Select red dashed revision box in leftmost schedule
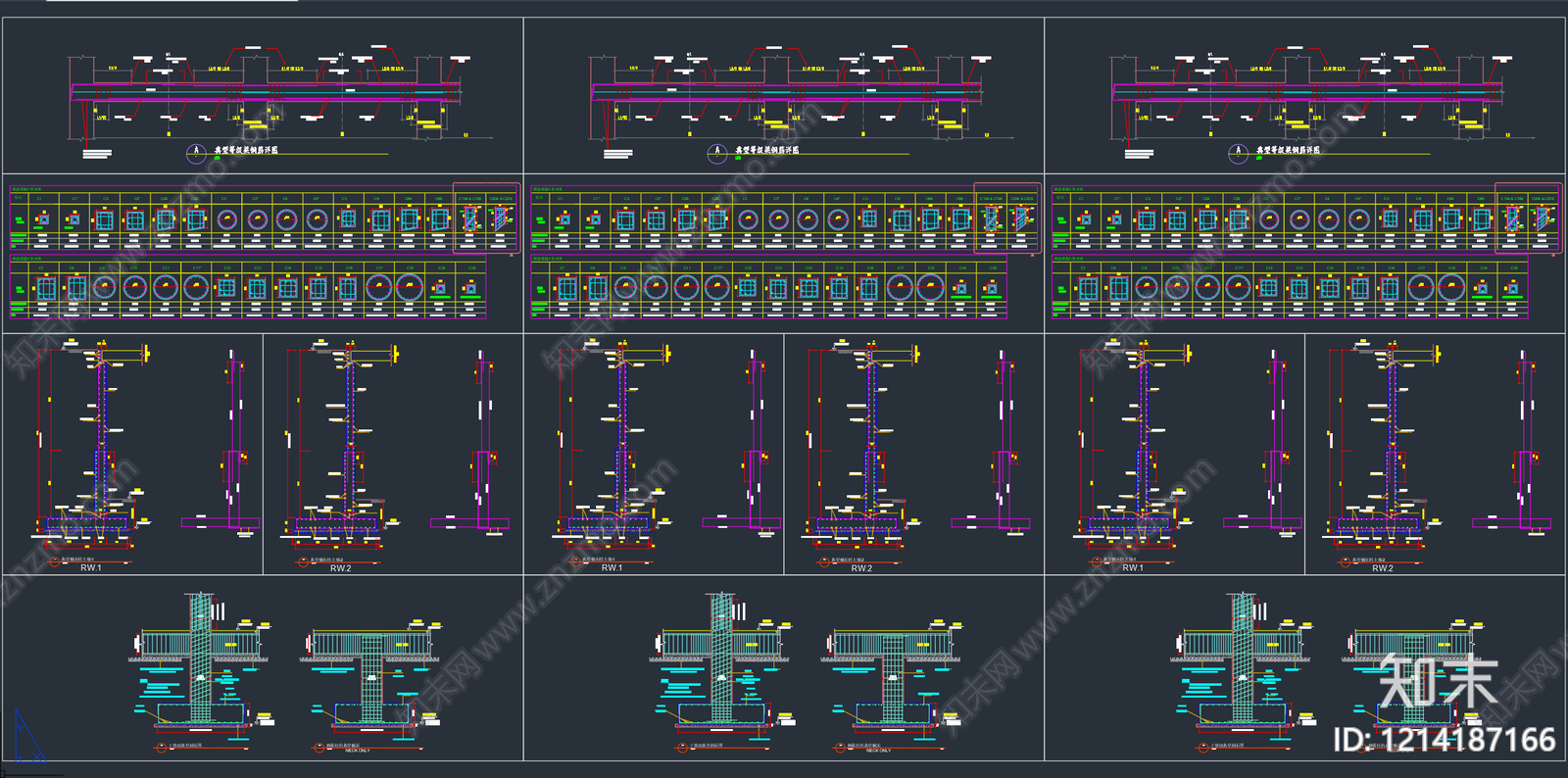 pyautogui.click(x=486, y=218)
